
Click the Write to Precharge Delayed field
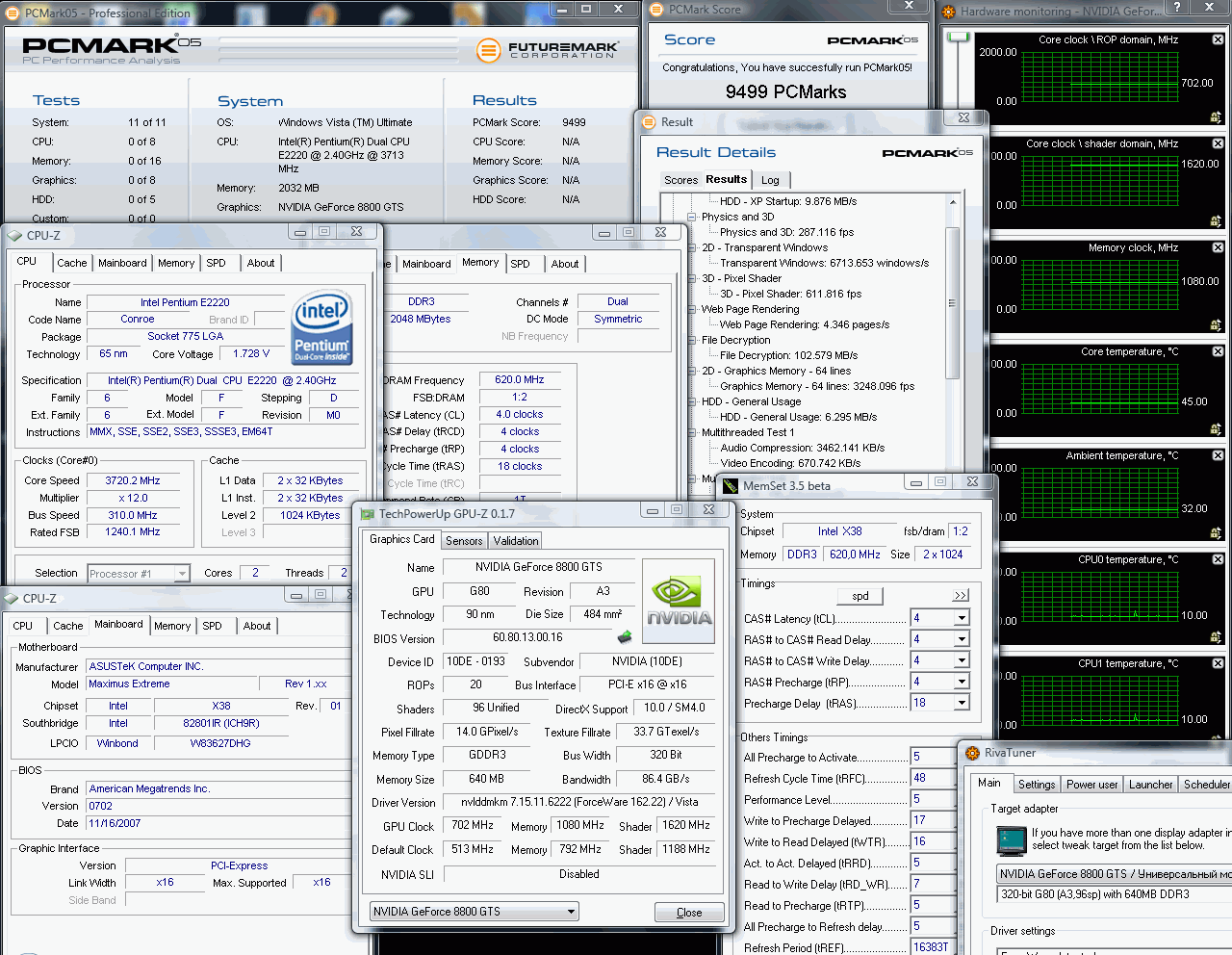(932, 820)
